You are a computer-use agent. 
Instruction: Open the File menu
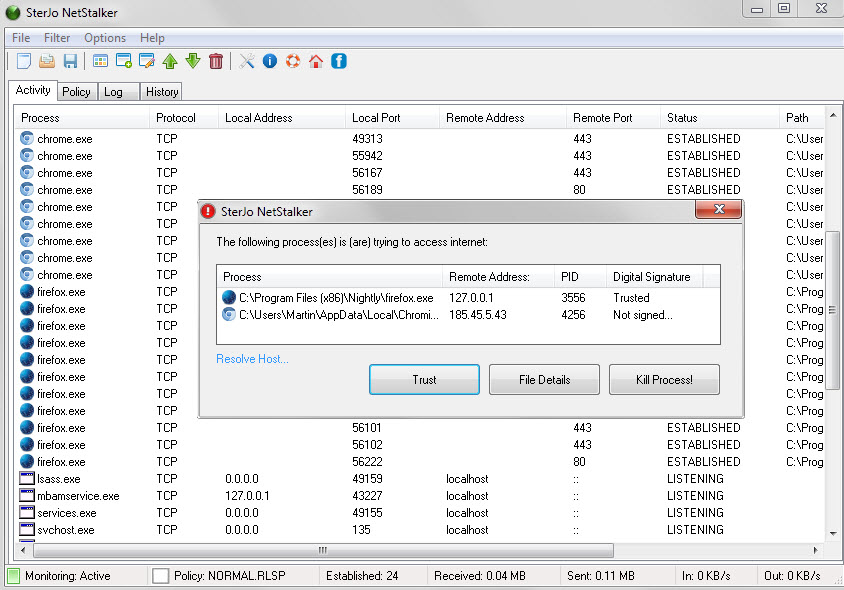point(21,38)
